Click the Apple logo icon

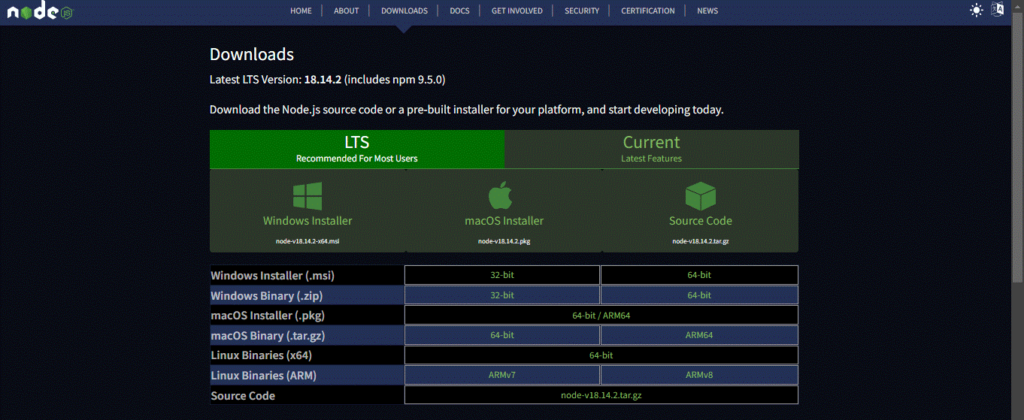click(501, 195)
